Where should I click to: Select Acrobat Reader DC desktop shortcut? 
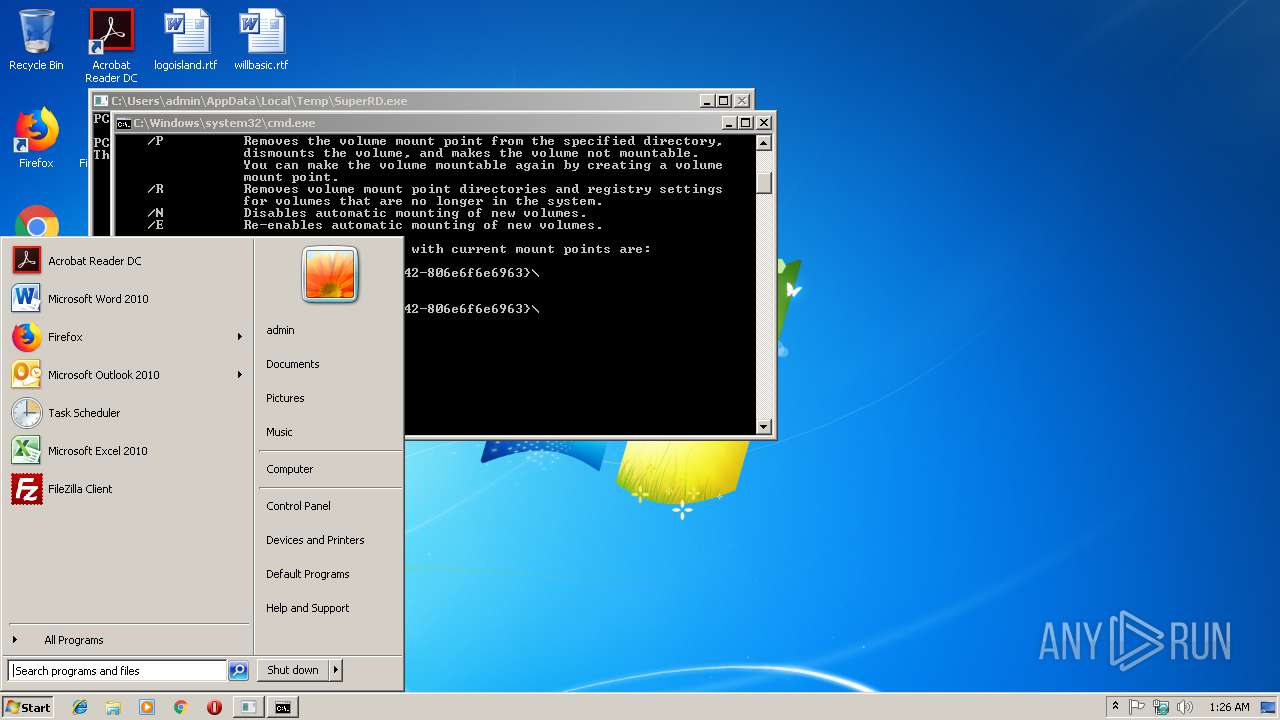click(x=111, y=46)
